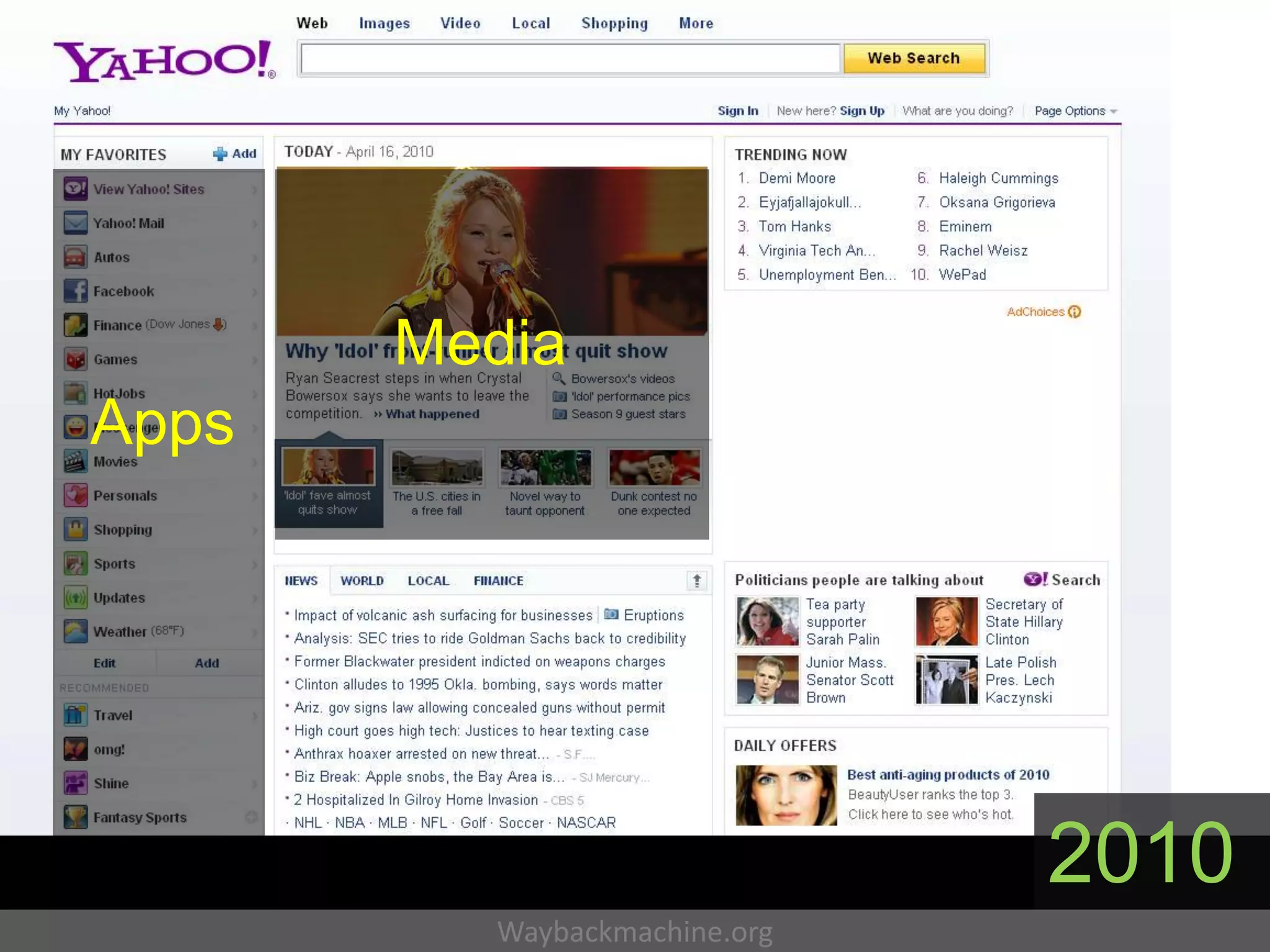Open the More search menu
The image size is (1270, 952).
pos(696,24)
